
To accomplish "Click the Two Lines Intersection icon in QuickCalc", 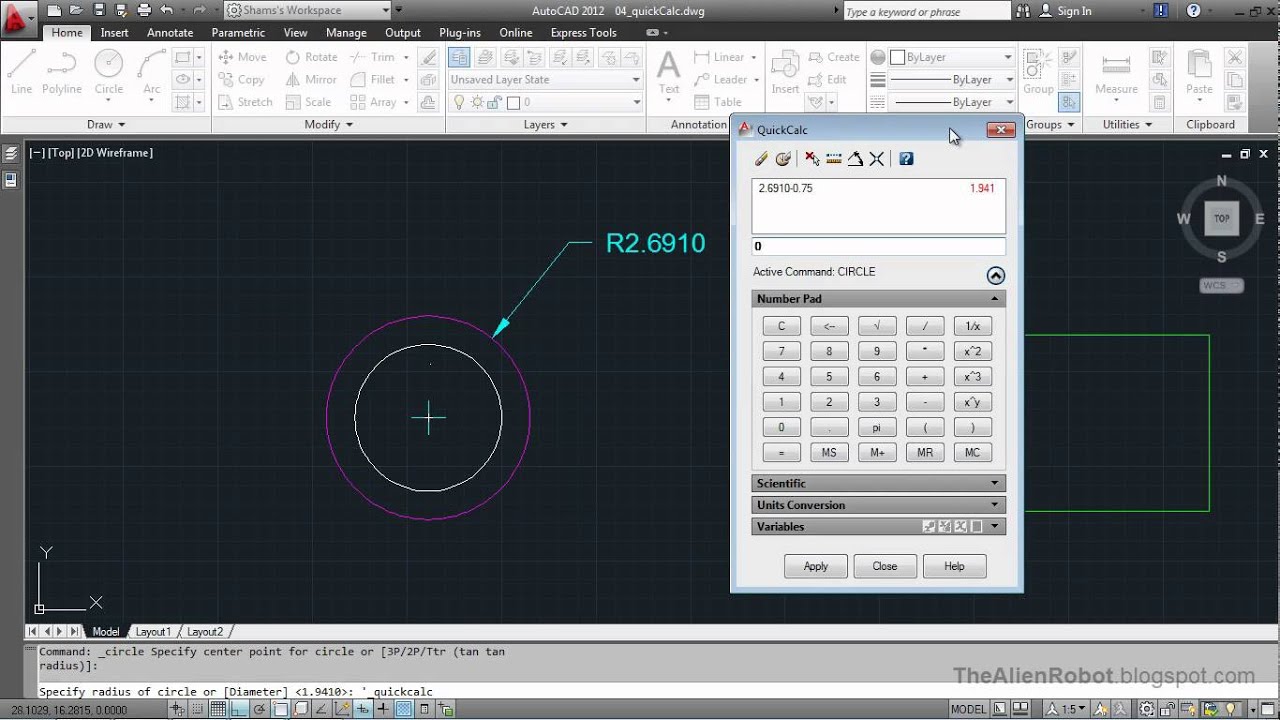I will coord(877,159).
